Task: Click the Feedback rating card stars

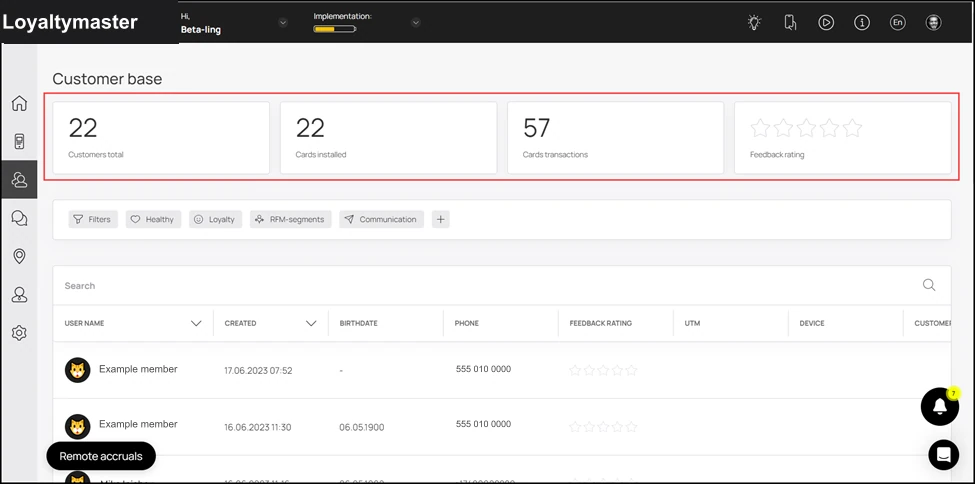Action: pos(806,128)
